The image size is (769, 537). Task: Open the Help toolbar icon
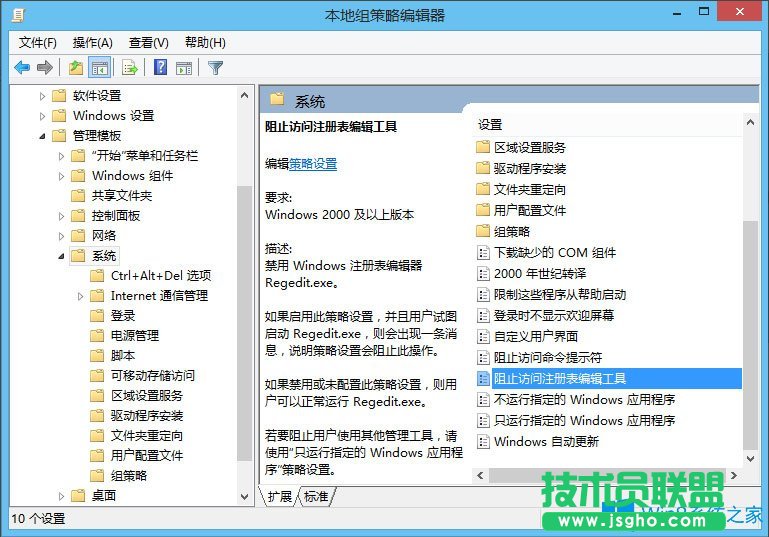tap(160, 67)
